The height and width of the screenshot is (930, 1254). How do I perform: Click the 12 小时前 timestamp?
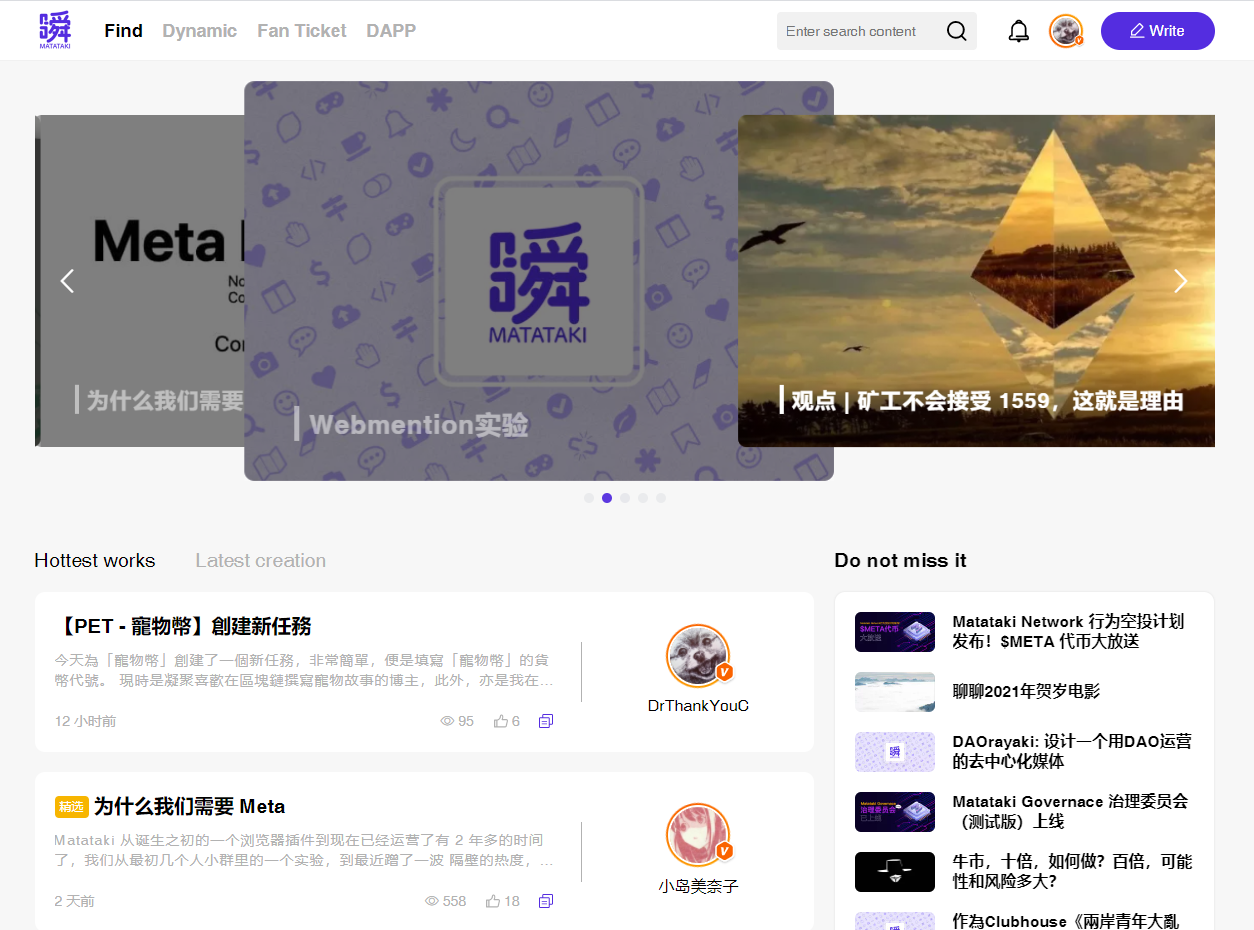pyautogui.click(x=85, y=721)
